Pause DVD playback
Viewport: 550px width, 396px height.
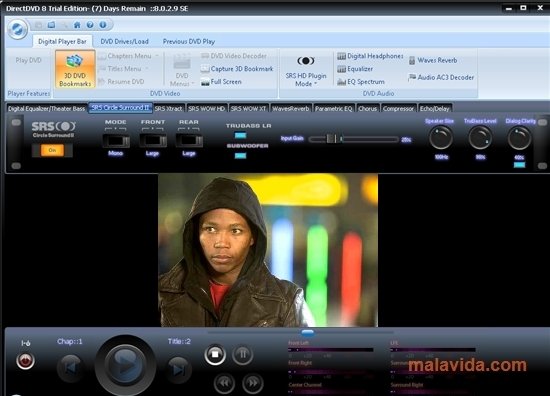tap(242, 355)
